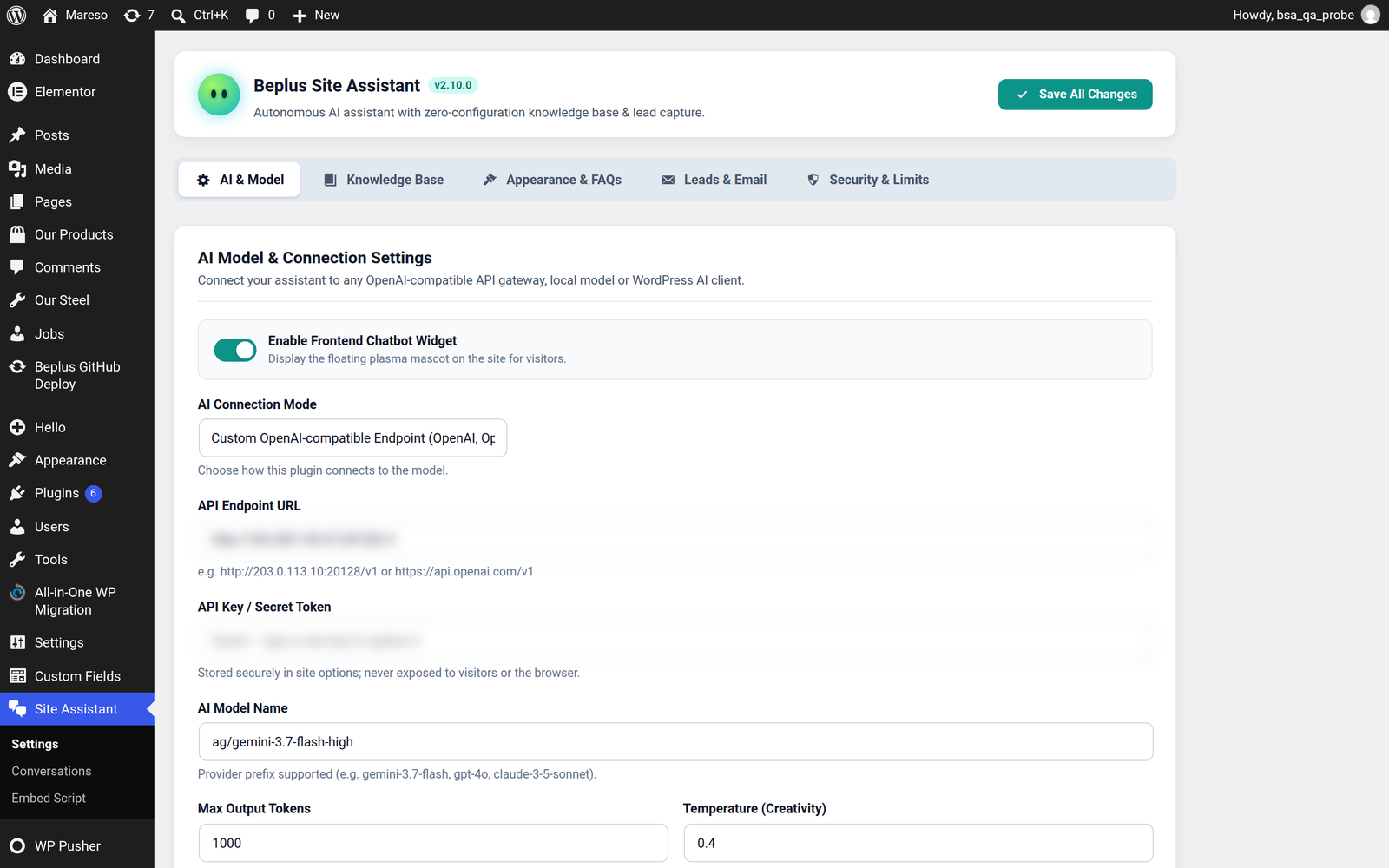Image resolution: width=1389 pixels, height=868 pixels.
Task: Click the AI Model Name field
Action: pyautogui.click(x=675, y=742)
